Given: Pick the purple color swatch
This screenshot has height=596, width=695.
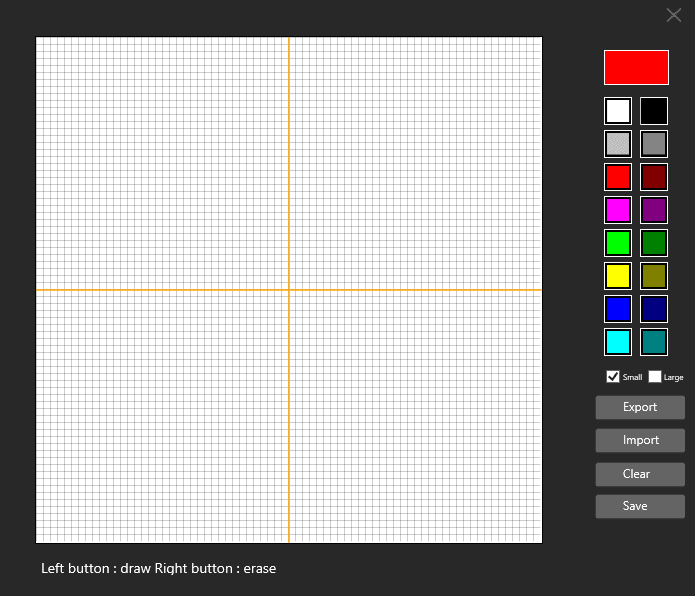Looking at the screenshot, I should click(x=654, y=210).
